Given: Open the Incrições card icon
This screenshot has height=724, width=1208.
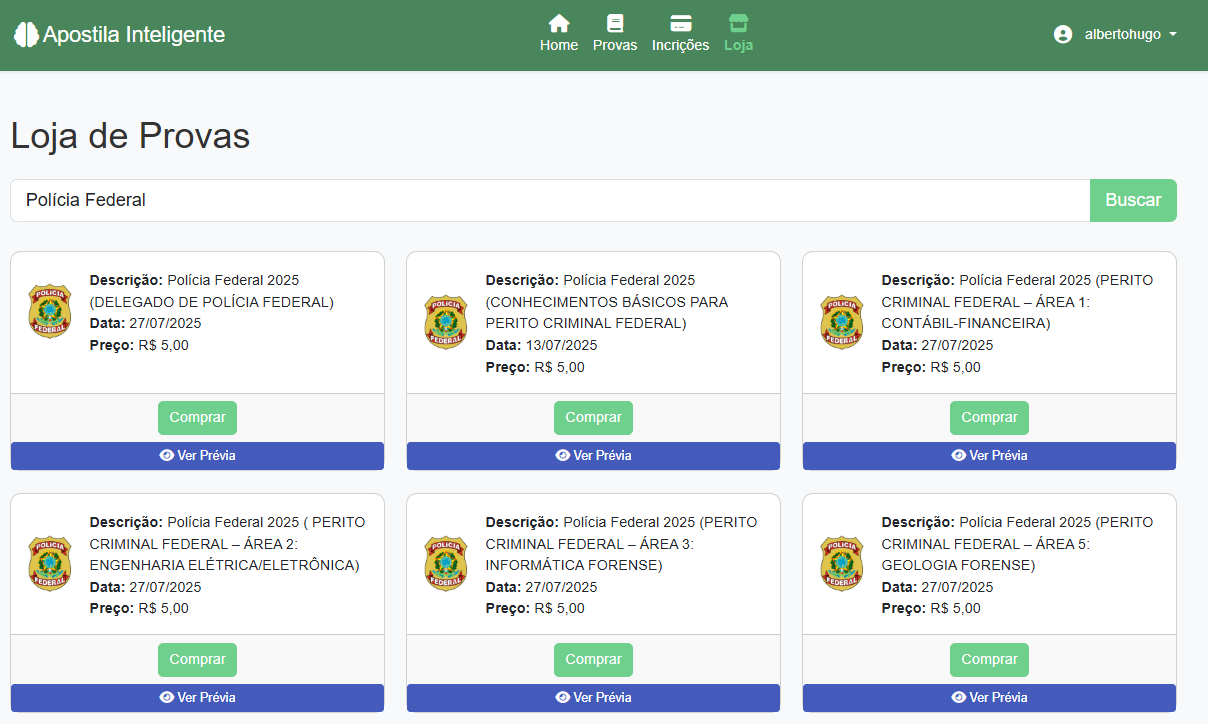Looking at the screenshot, I should click(681, 23).
